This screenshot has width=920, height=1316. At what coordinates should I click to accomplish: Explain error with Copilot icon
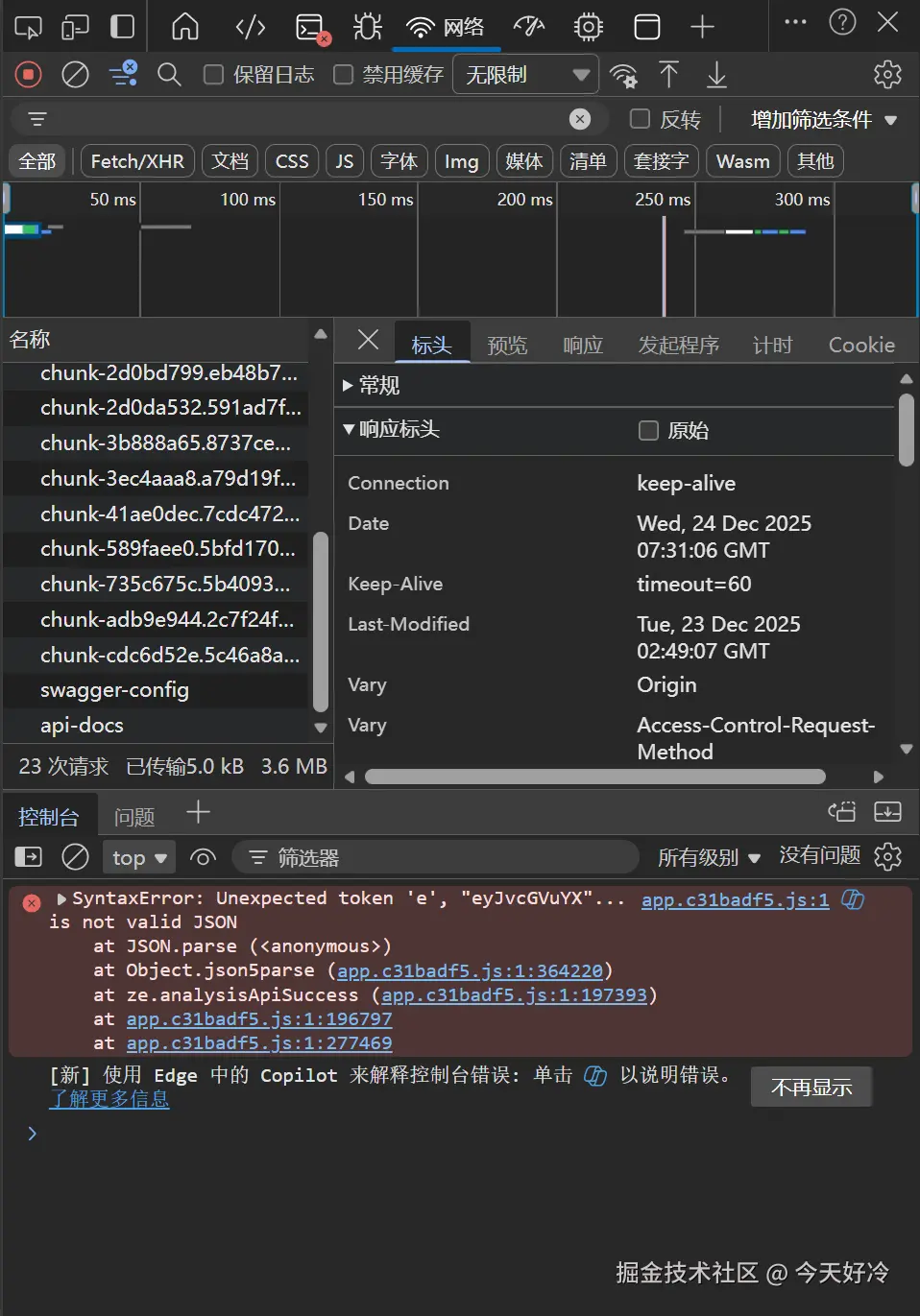[853, 899]
